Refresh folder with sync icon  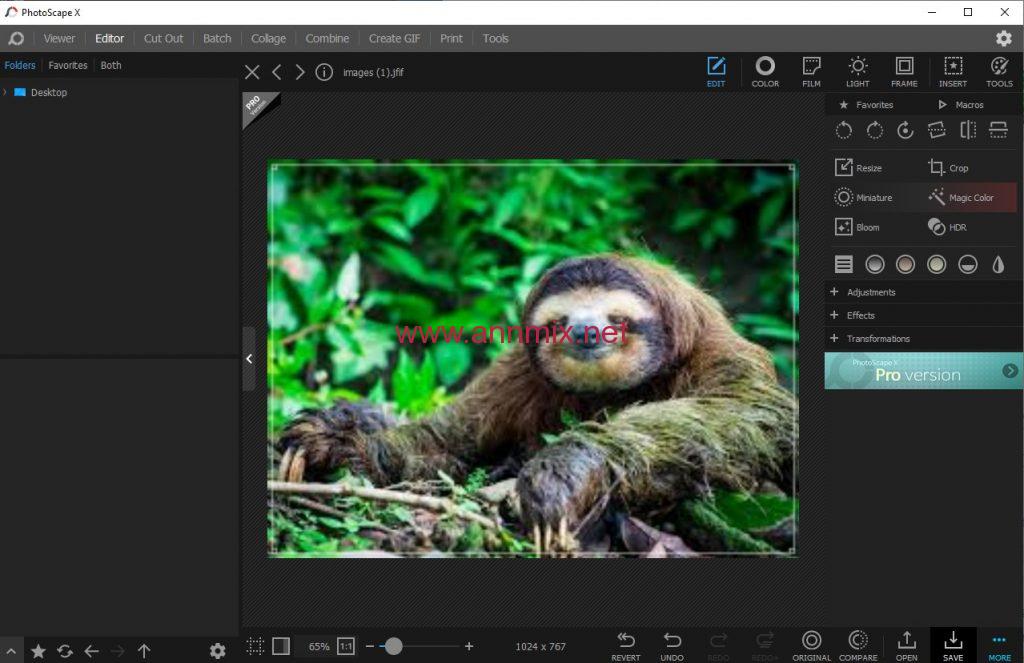point(65,651)
